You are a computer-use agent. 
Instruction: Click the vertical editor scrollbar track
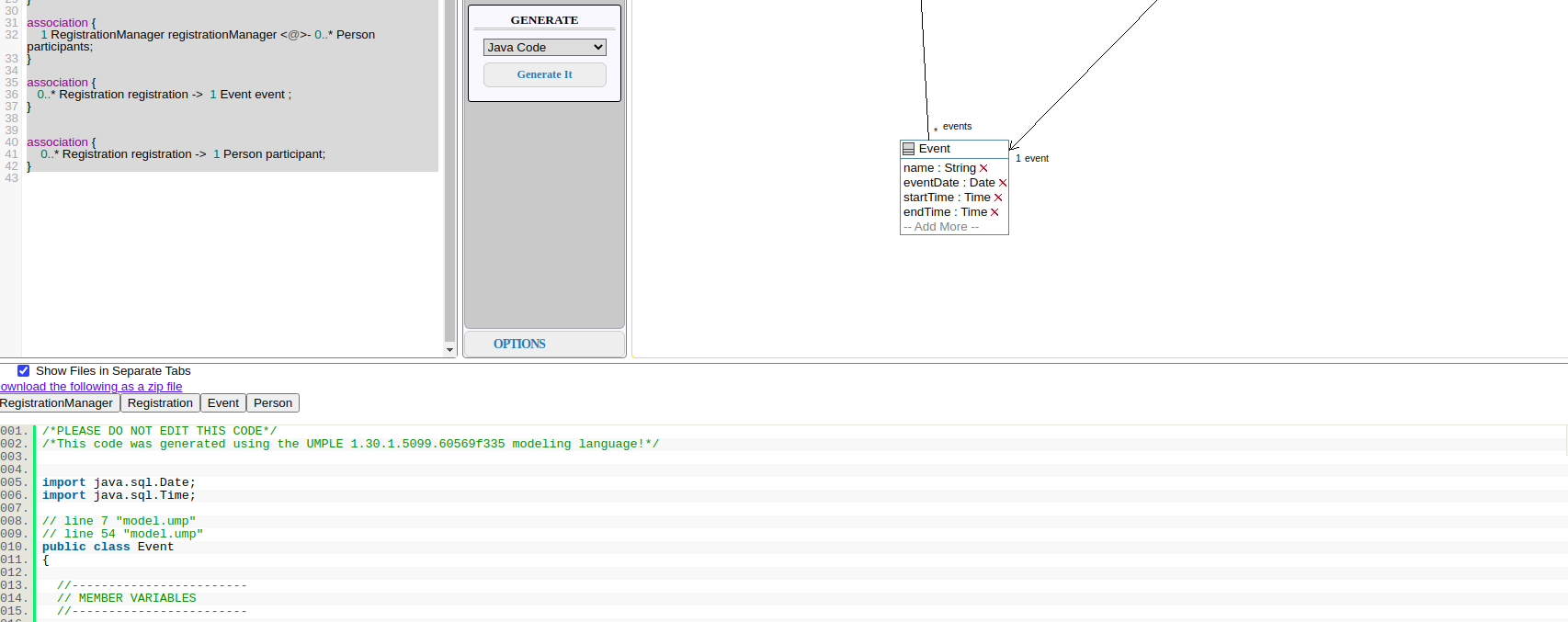click(x=449, y=170)
